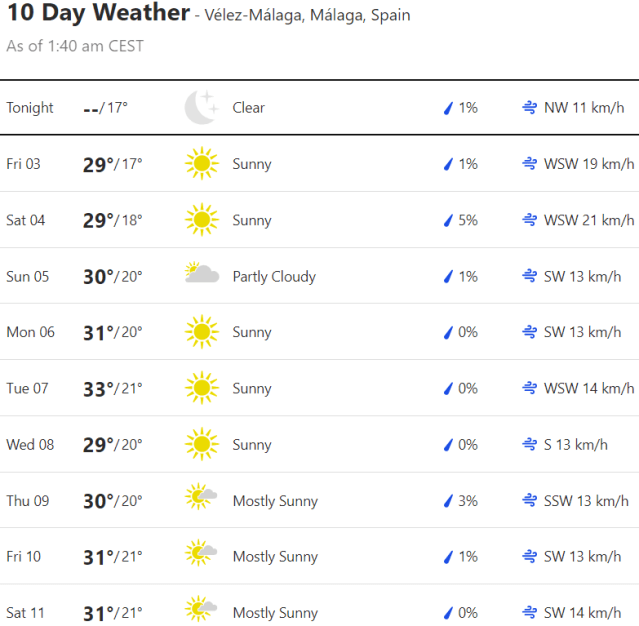
Task: Click the partly cloudy icon for Sun 05
Action: 201,275
